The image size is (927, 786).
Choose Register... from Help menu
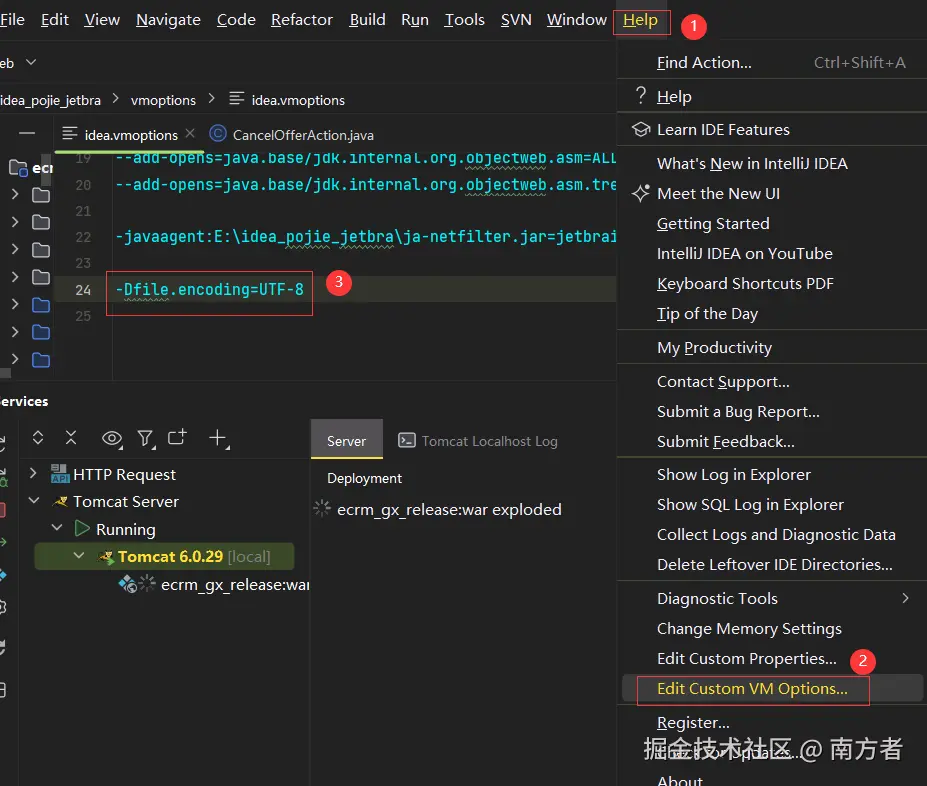(772, 722)
